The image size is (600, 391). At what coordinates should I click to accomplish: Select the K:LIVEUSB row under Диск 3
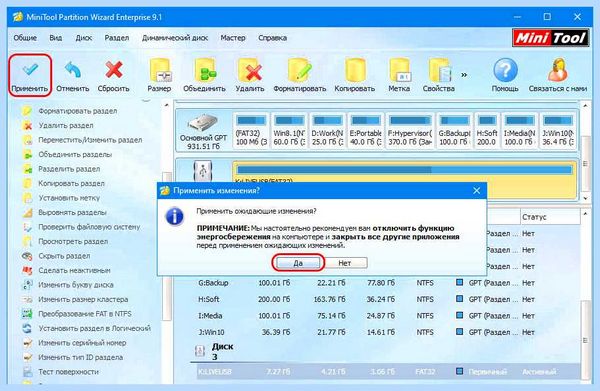[388, 372]
